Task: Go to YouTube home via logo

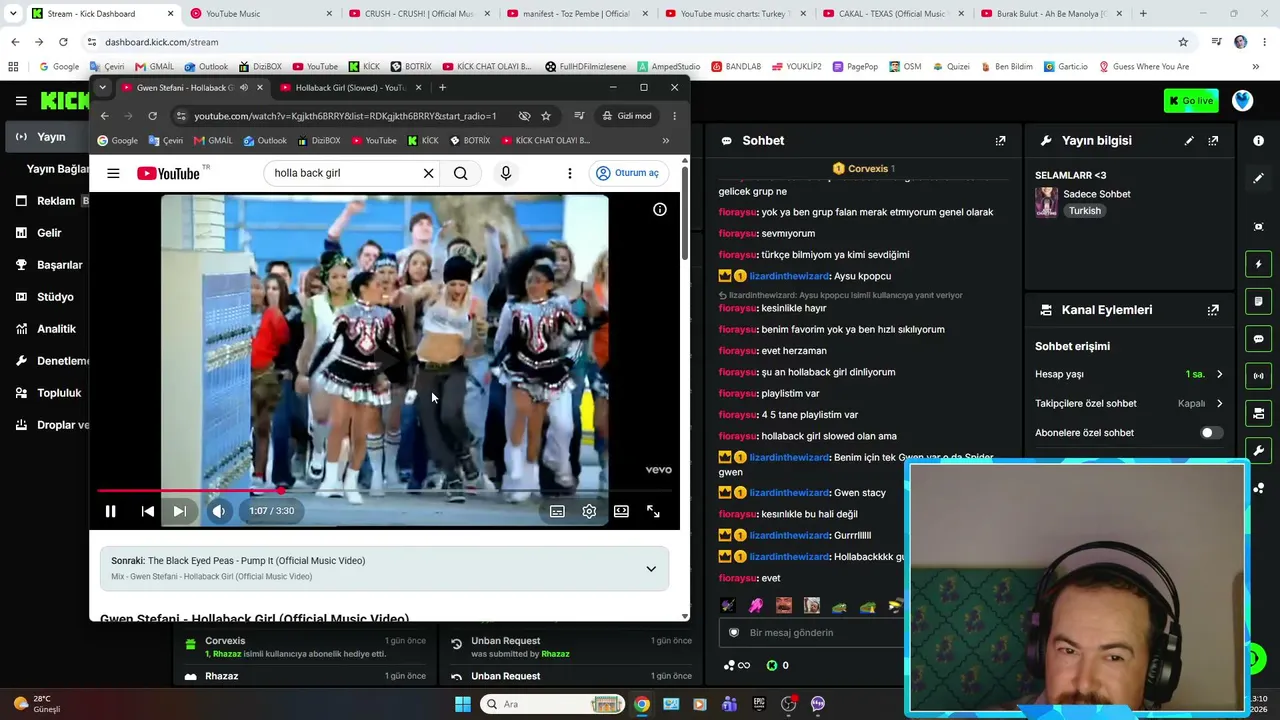Action: 168,173
